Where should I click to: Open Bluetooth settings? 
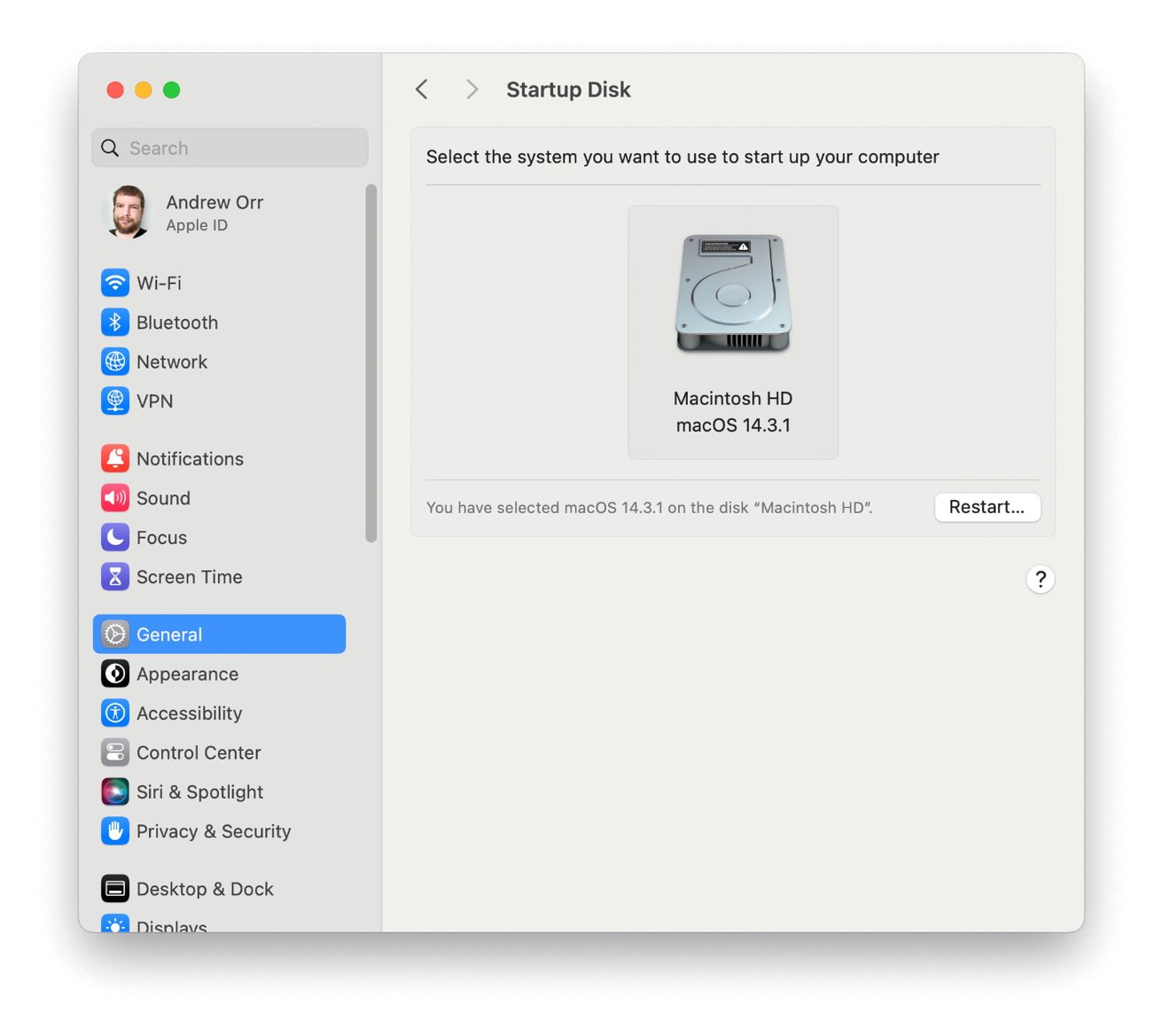click(115, 322)
